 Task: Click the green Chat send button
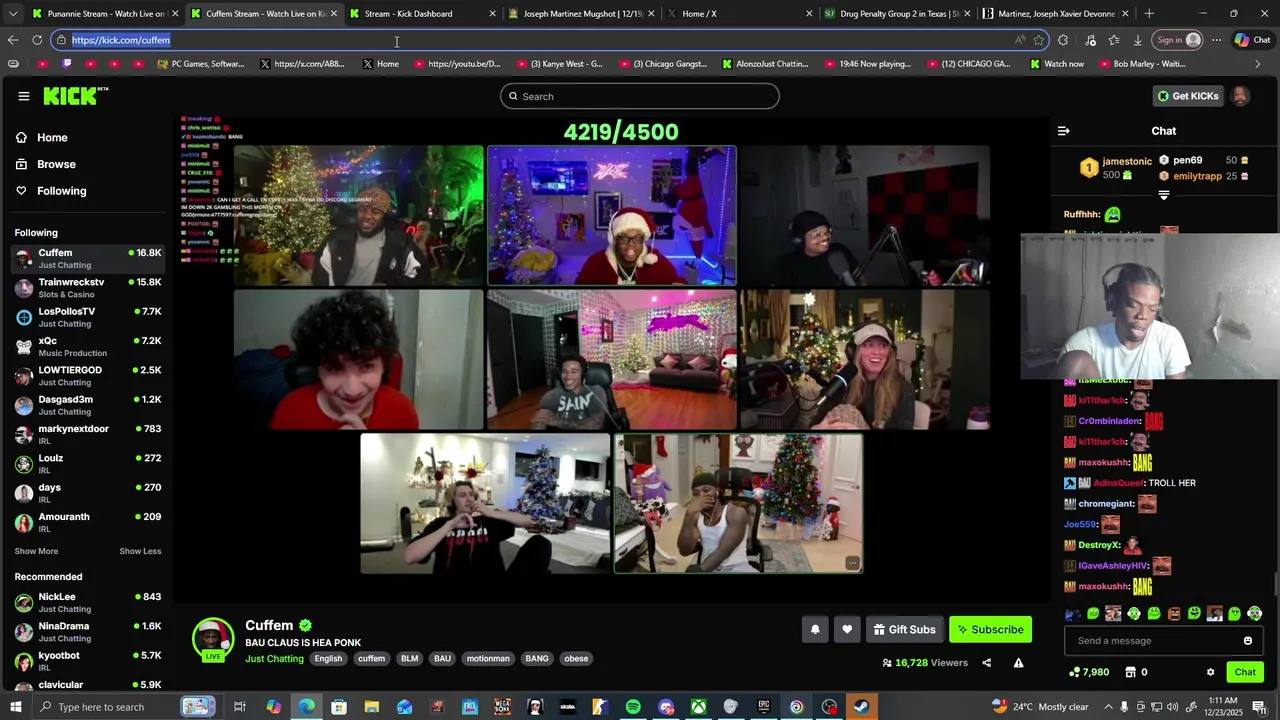tap(1245, 672)
